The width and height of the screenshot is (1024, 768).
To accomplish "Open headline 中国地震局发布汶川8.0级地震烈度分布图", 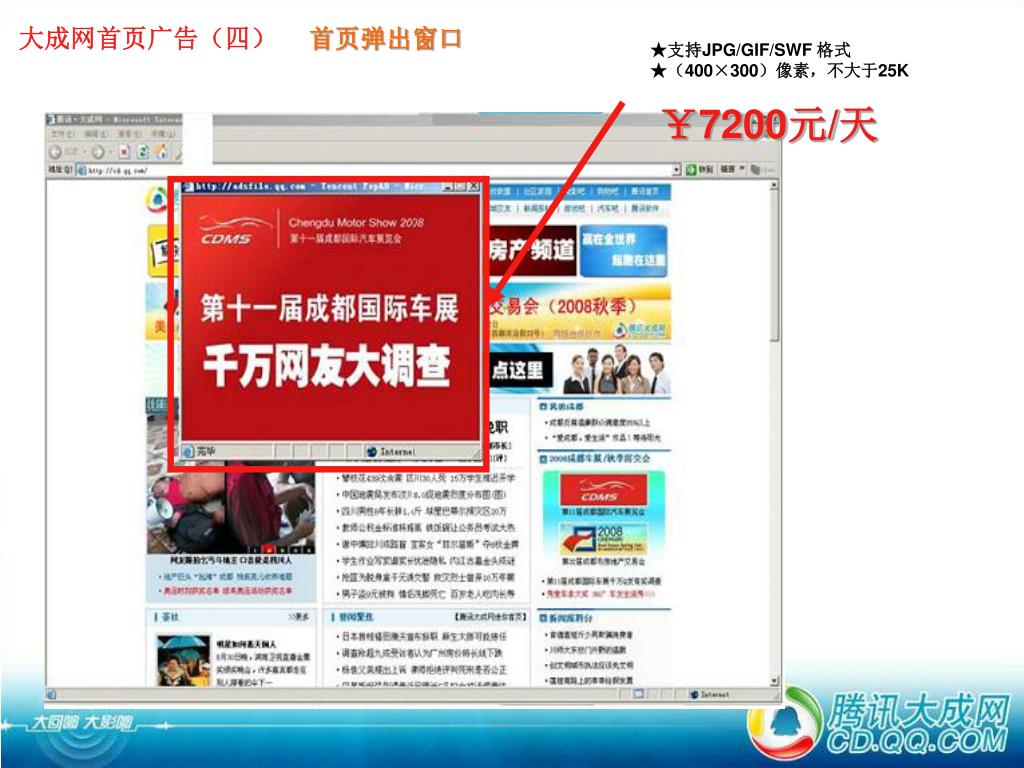I will coord(423,494).
